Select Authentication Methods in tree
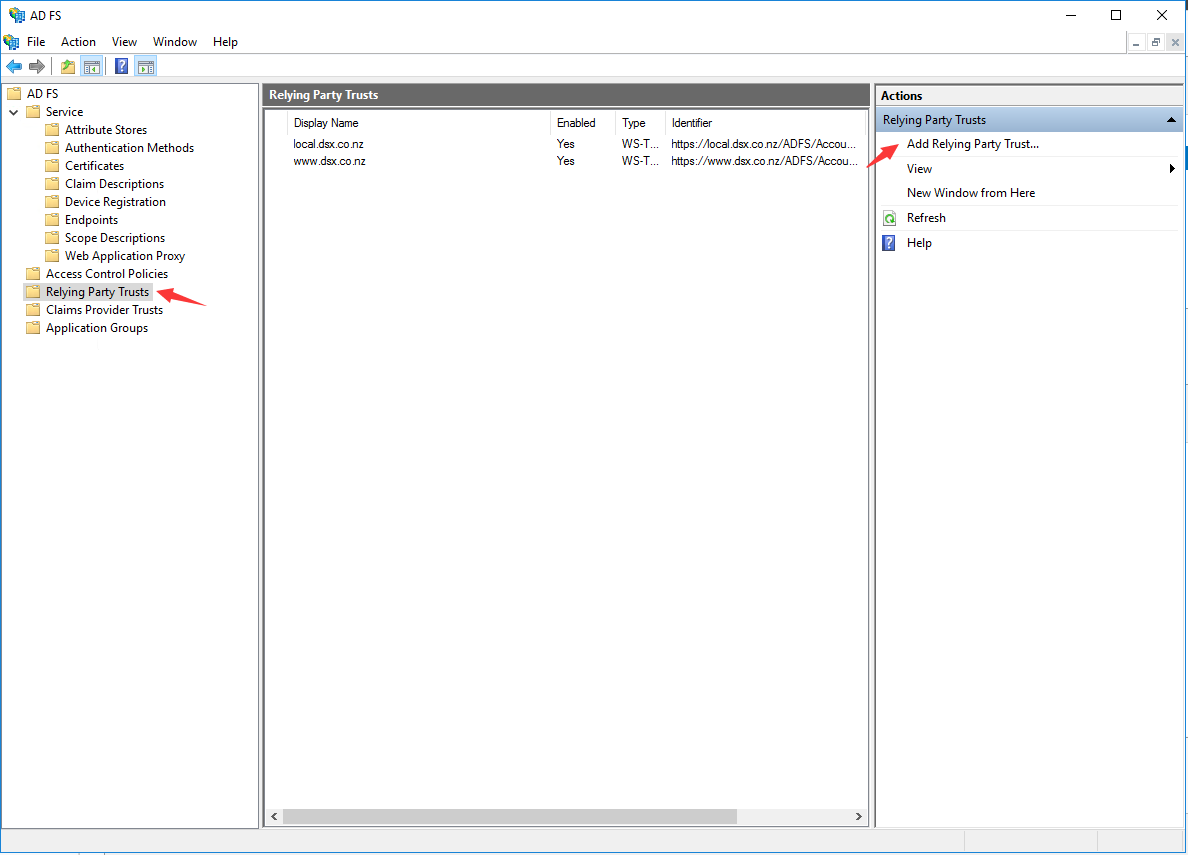The width and height of the screenshot is (1188, 855). [130, 148]
